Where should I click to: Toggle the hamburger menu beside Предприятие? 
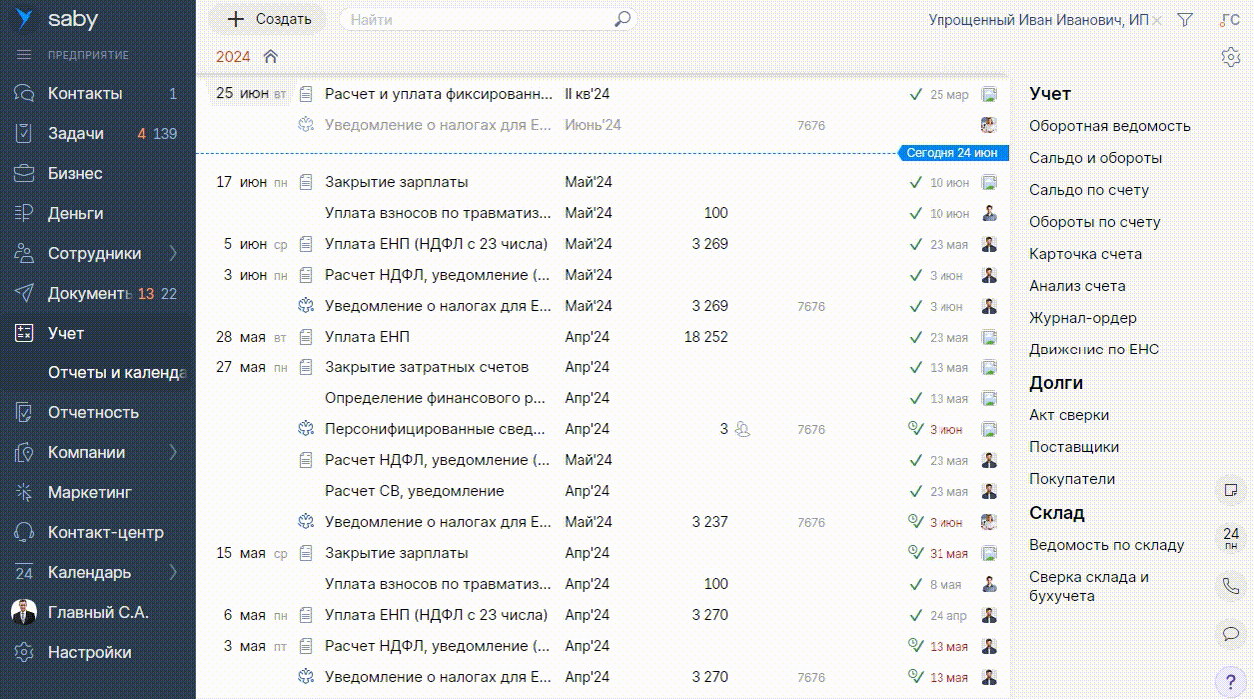point(24,55)
